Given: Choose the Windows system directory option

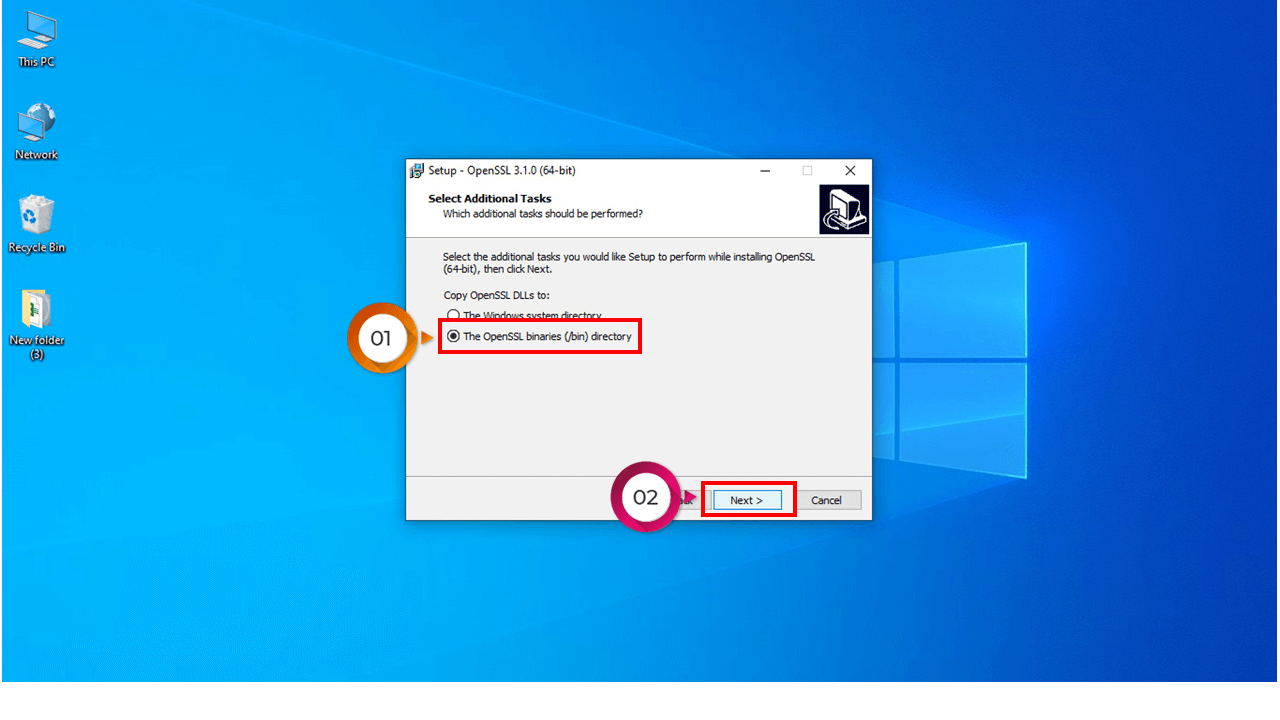Looking at the screenshot, I should click(x=453, y=316).
